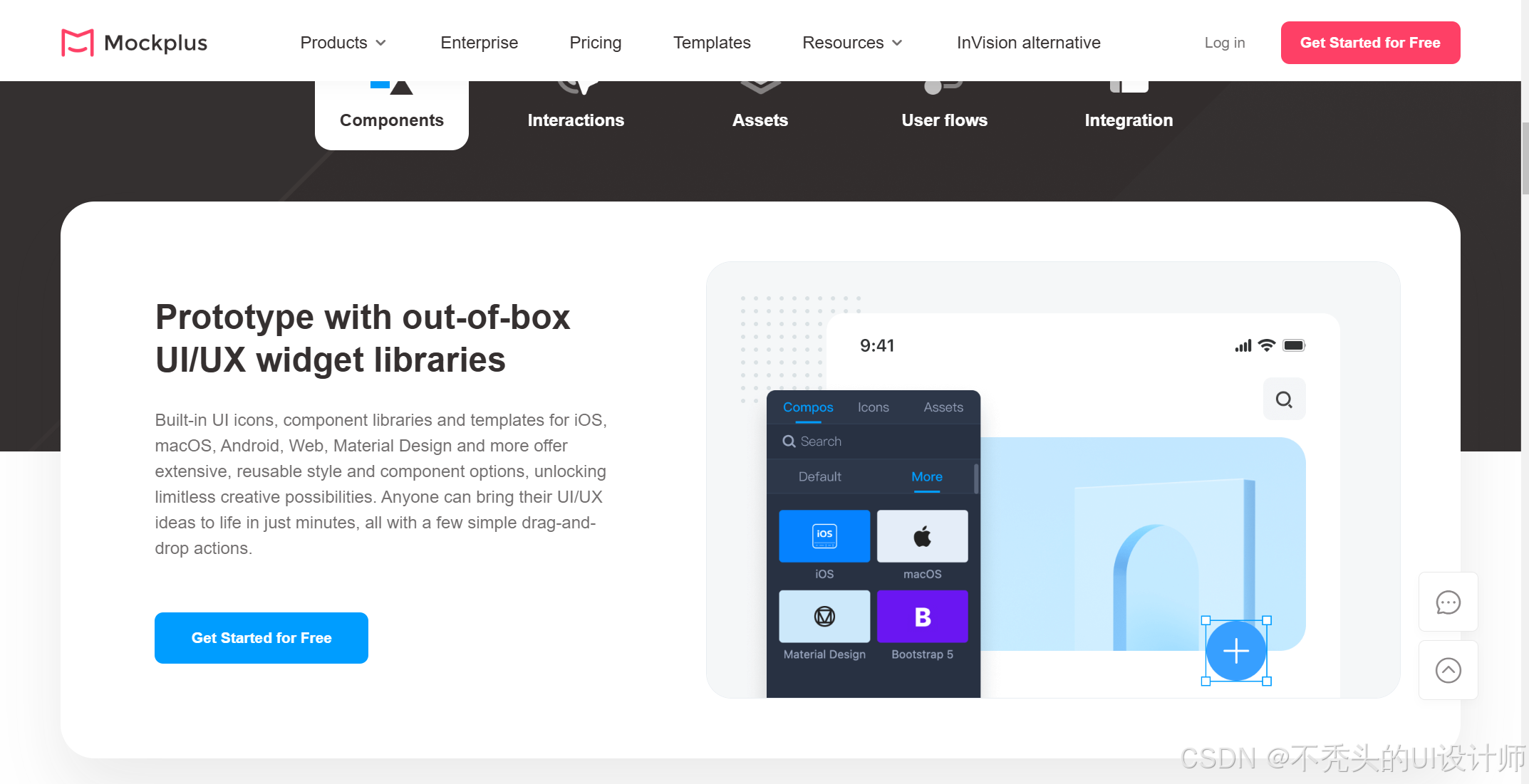The height and width of the screenshot is (784, 1529).
Task: Open the Pricing menu item
Action: pos(596,43)
